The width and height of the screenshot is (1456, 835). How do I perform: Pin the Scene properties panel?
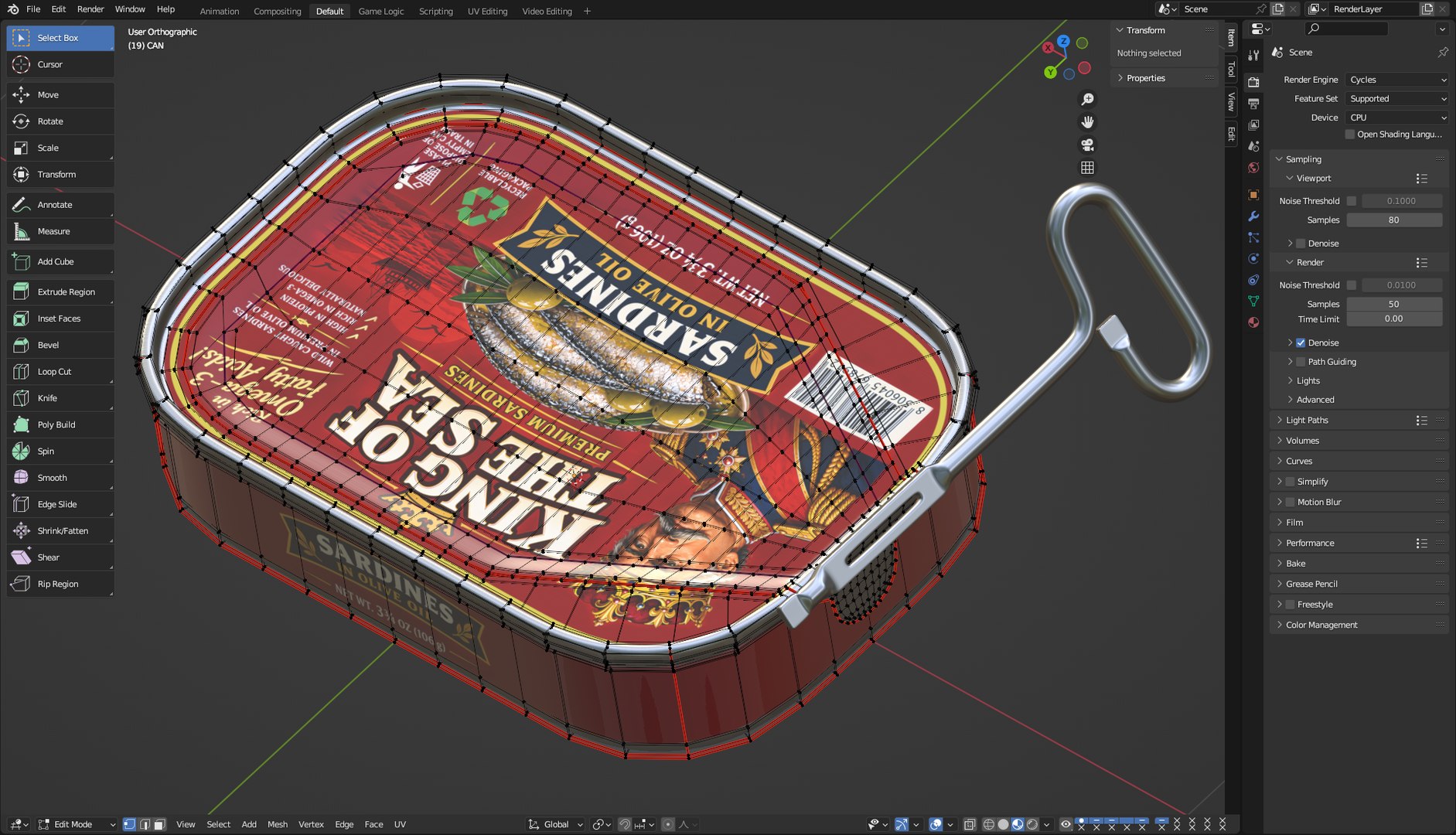[1443, 53]
